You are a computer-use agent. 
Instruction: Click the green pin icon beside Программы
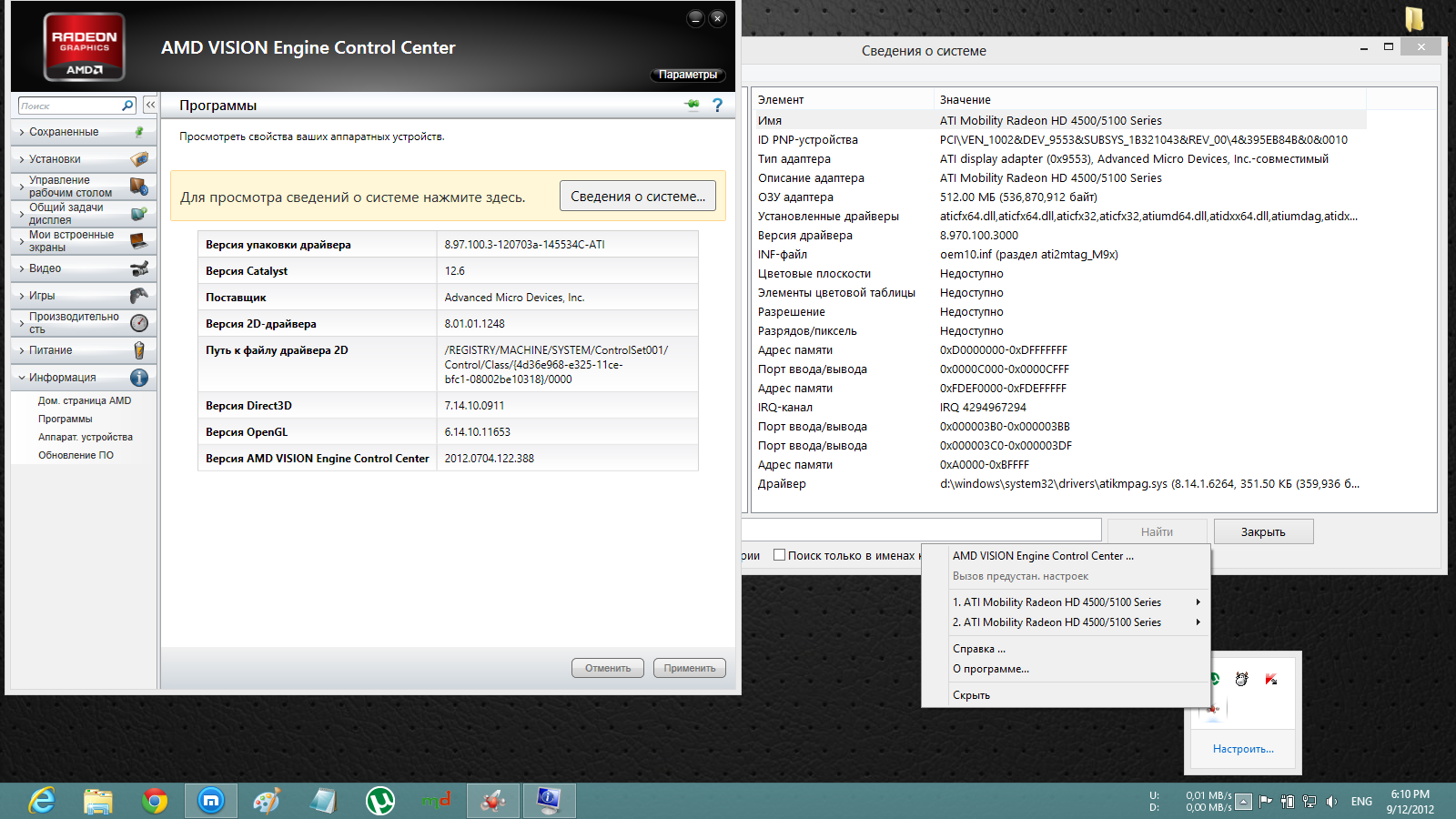[x=693, y=105]
